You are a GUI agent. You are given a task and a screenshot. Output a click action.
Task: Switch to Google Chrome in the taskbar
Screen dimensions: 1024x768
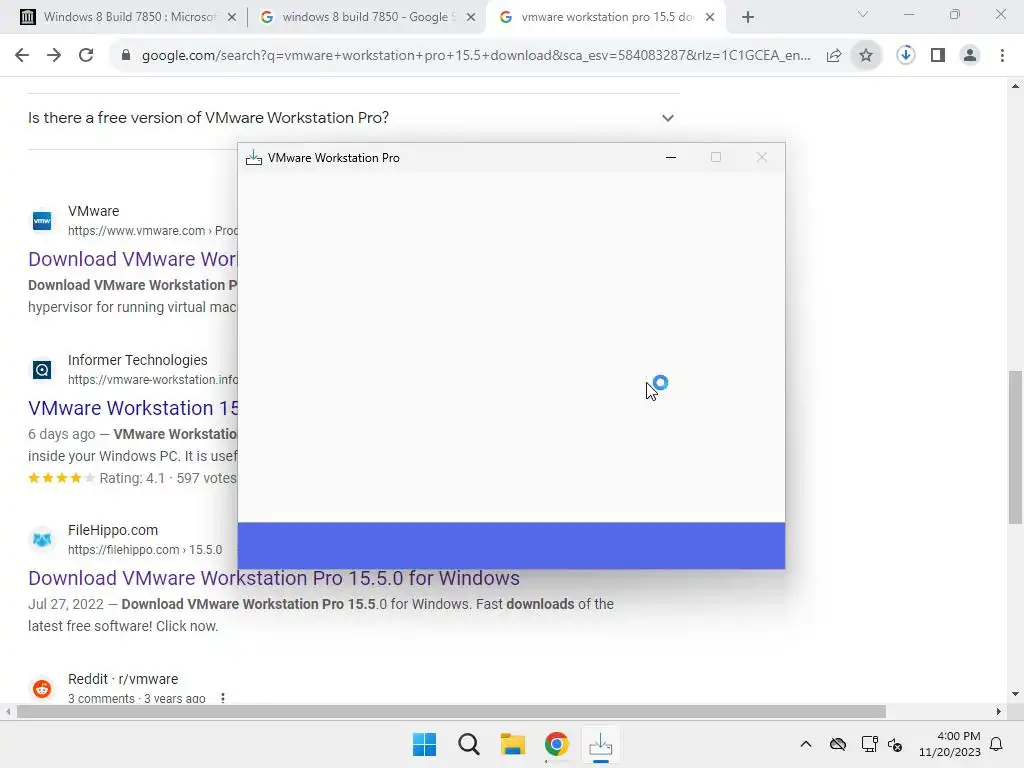[556, 744]
